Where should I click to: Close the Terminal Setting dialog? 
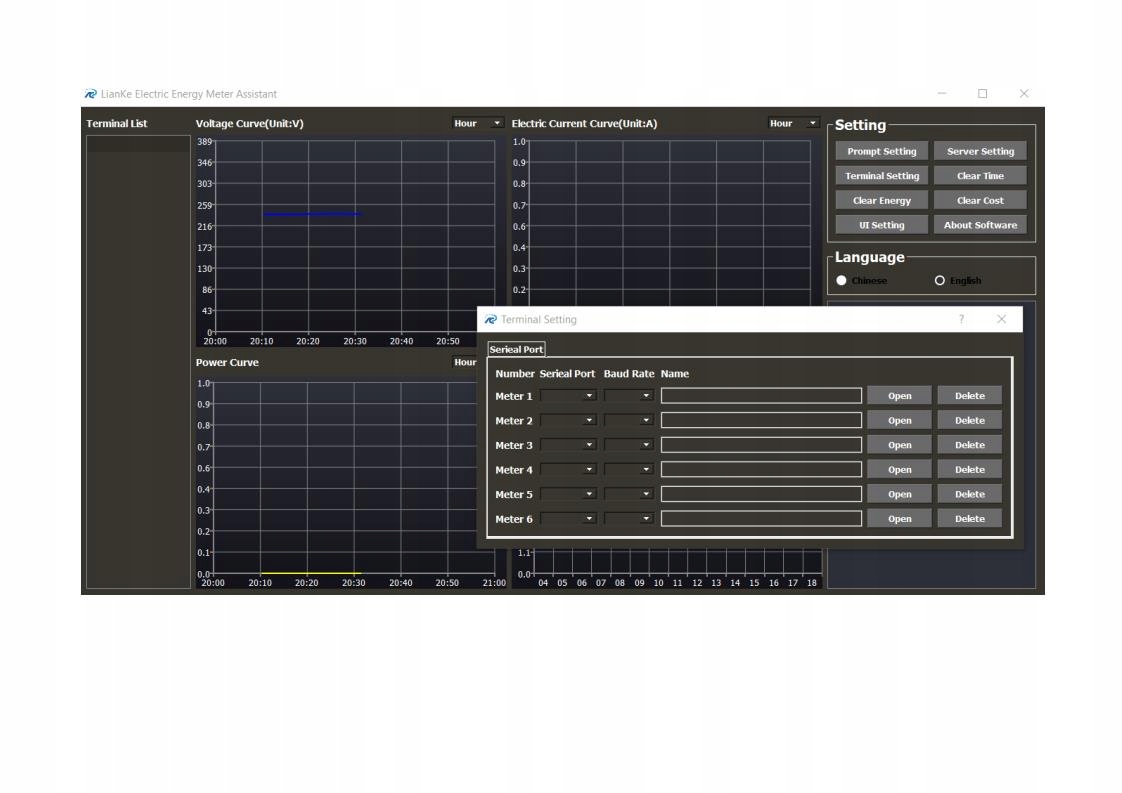(x=1001, y=319)
